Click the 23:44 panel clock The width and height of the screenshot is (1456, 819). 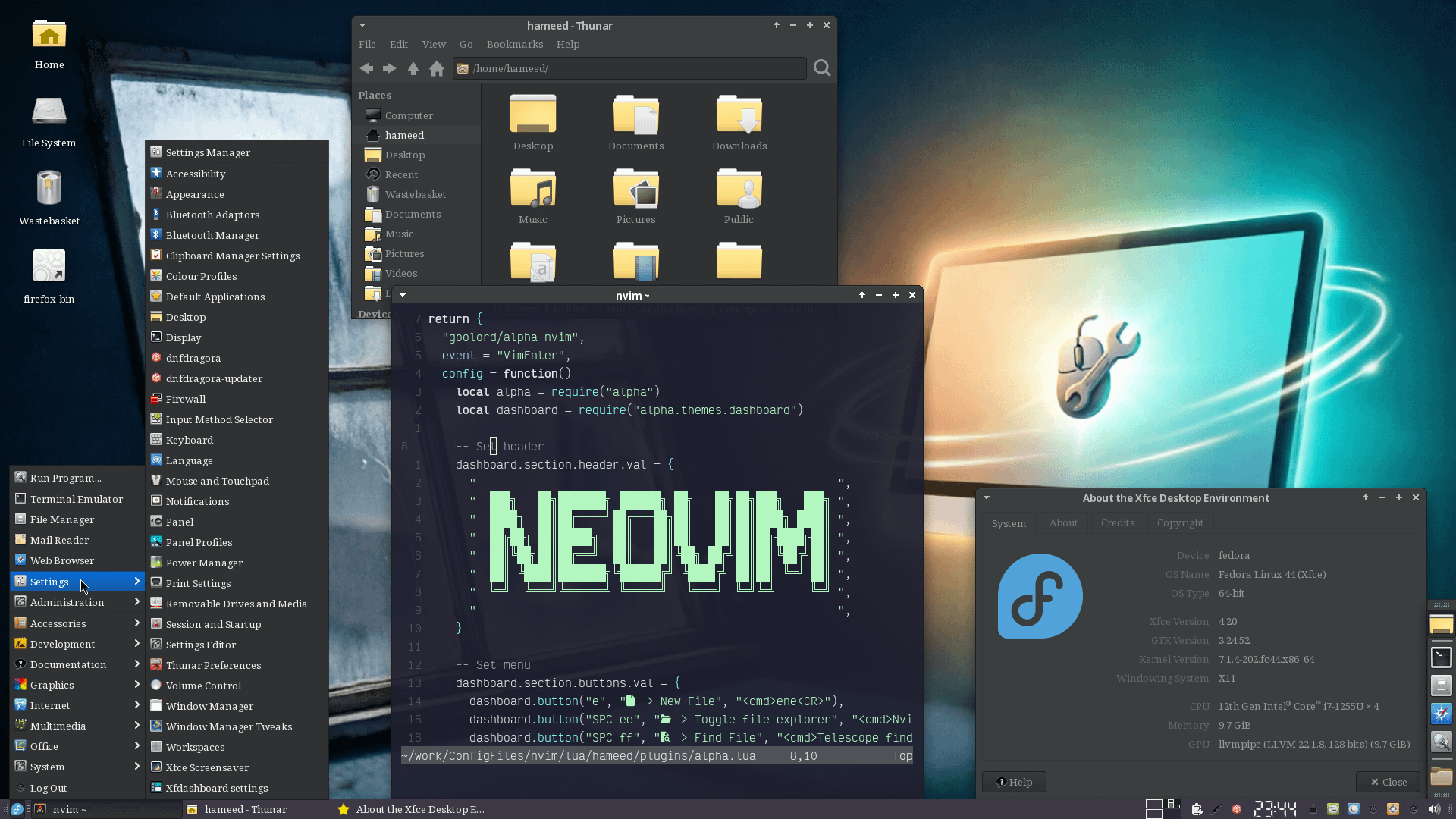click(x=1275, y=809)
